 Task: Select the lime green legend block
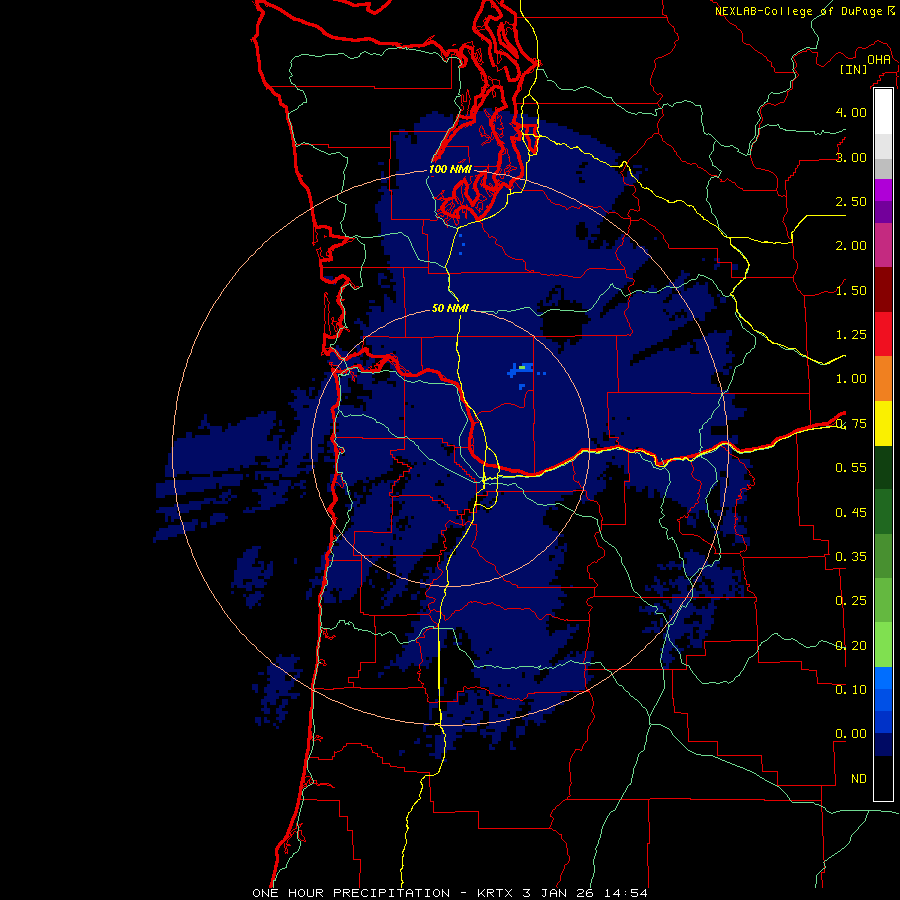pos(883,645)
